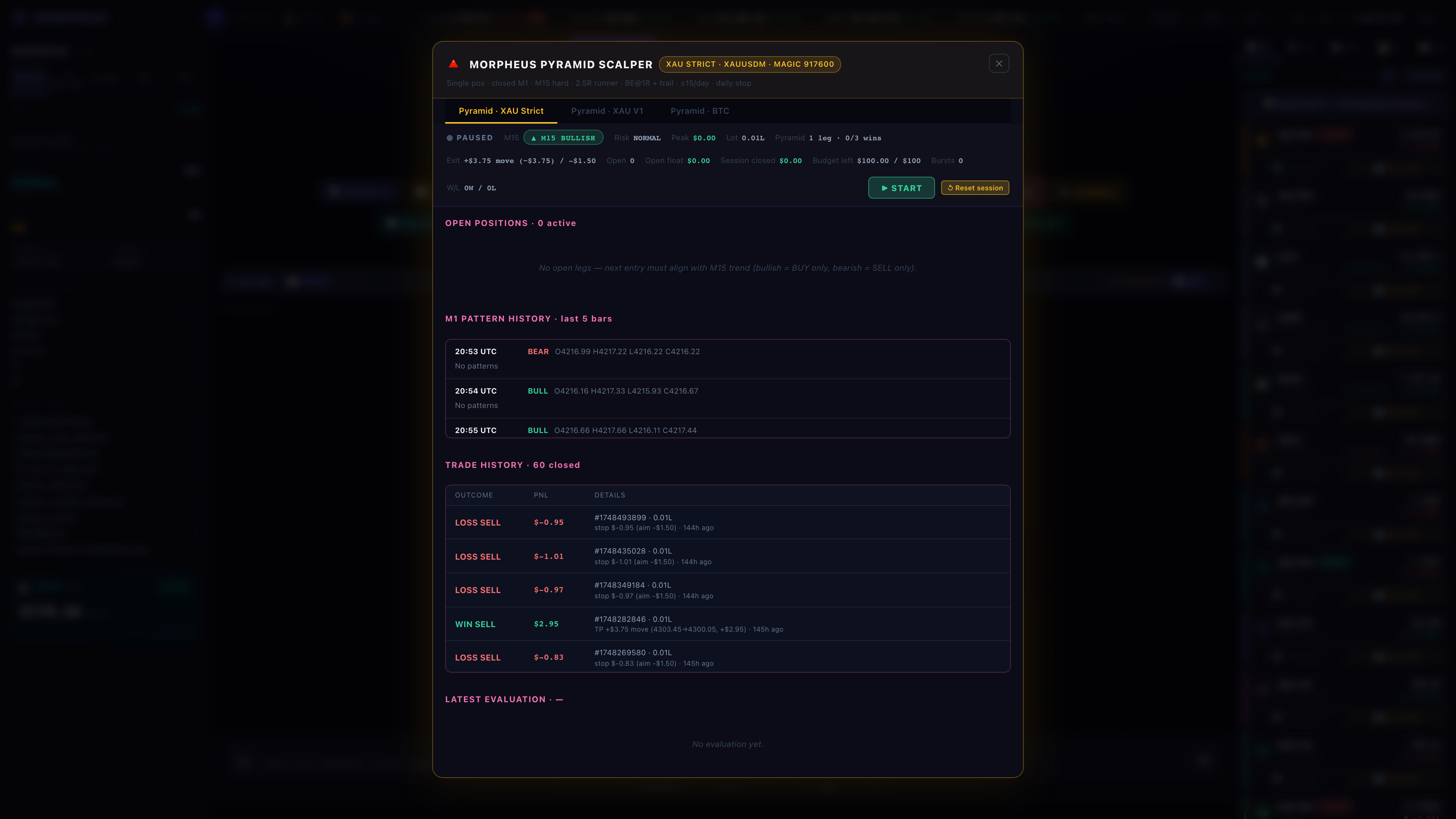
Task: Click the OUTCOME column header
Action: pos(474,495)
